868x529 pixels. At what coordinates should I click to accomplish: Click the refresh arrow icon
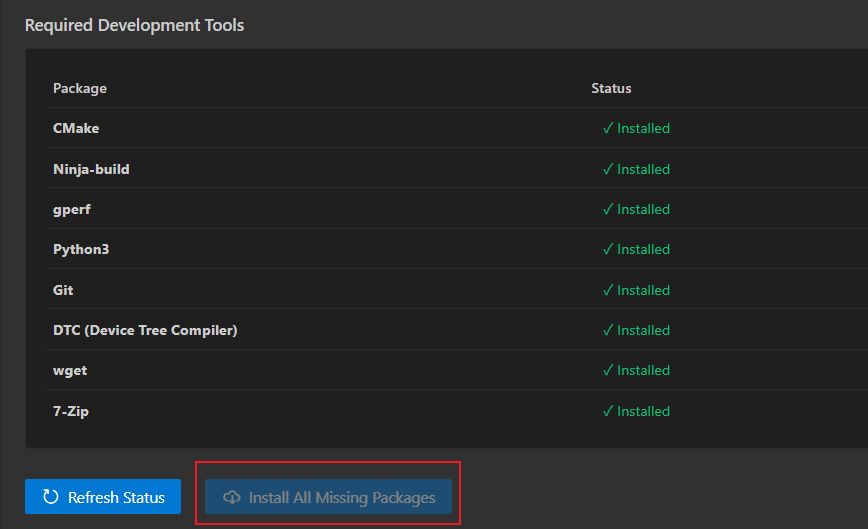50,497
